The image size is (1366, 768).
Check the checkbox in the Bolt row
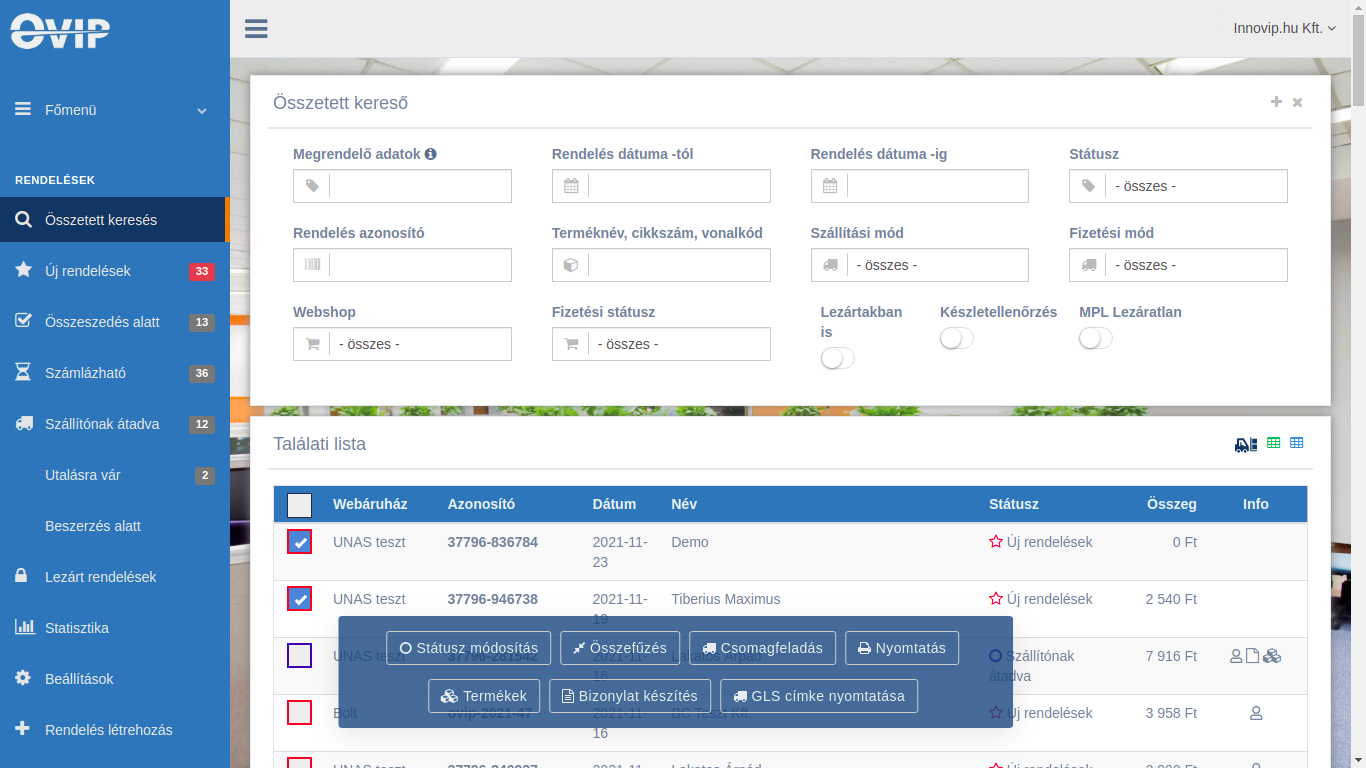(x=299, y=713)
